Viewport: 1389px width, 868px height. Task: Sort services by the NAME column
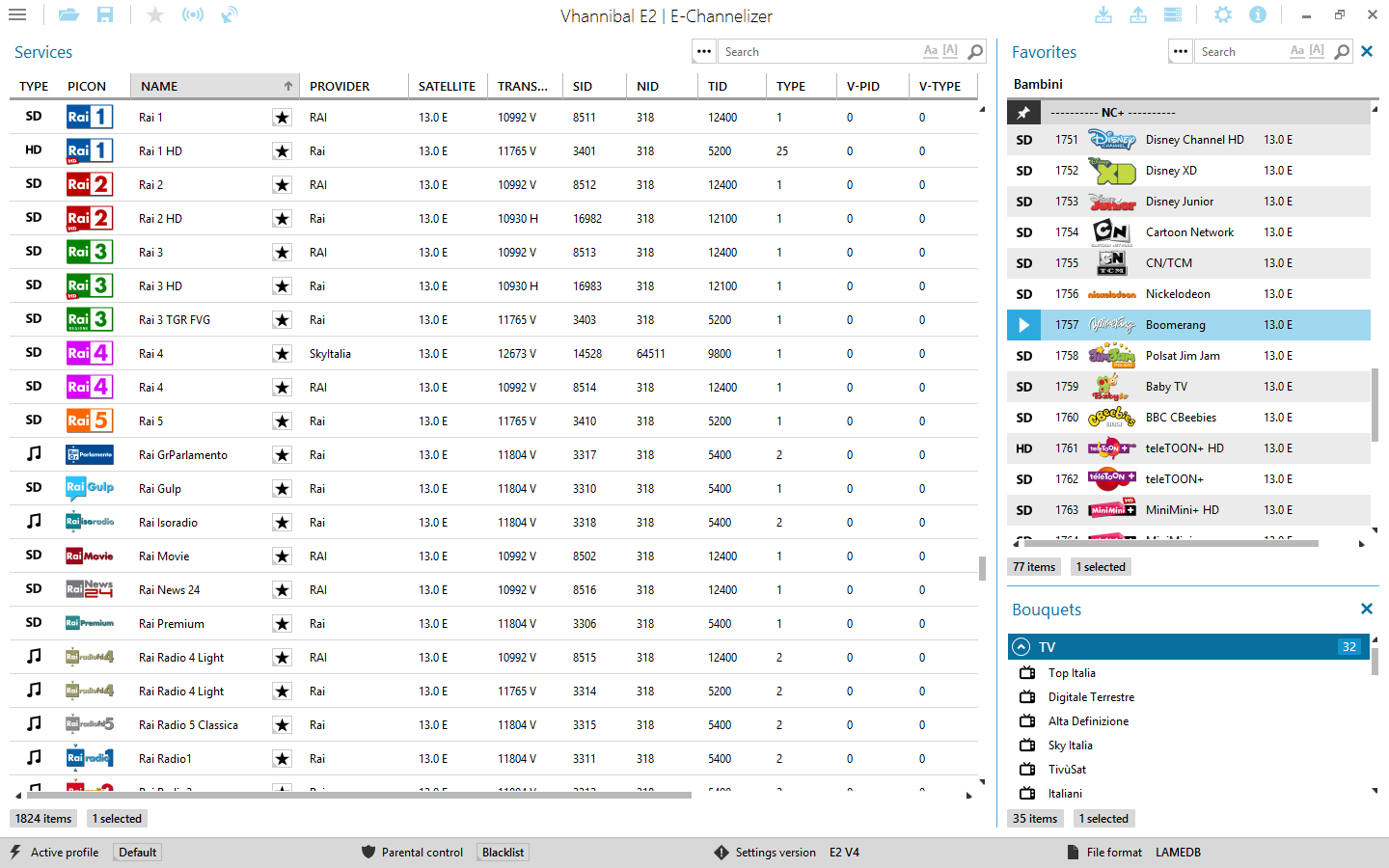[x=214, y=86]
